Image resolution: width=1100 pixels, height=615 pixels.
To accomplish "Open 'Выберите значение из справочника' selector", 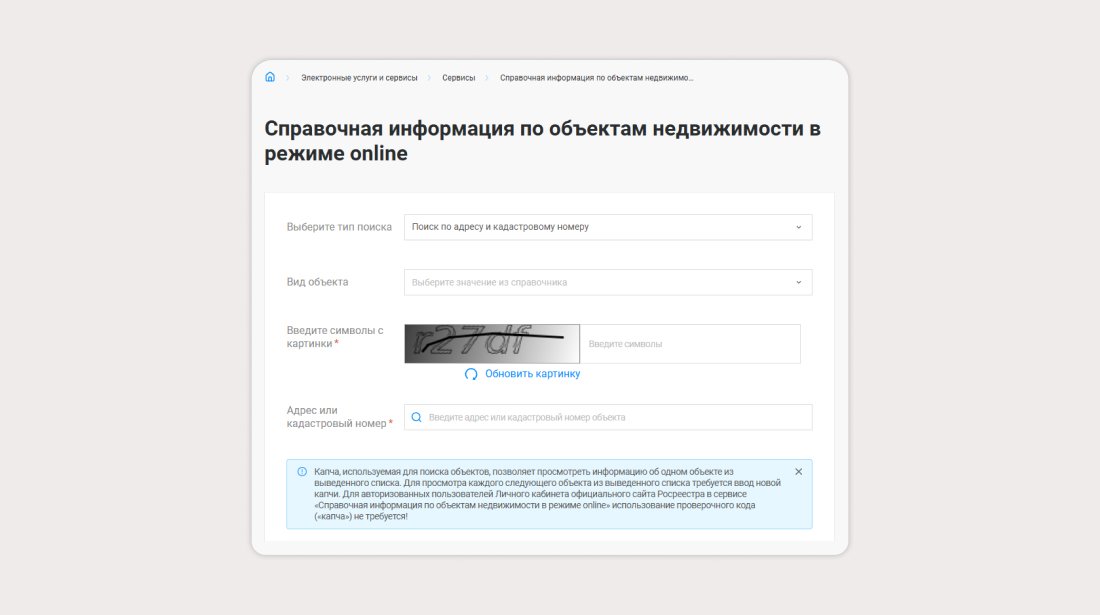I will click(x=600, y=282).
